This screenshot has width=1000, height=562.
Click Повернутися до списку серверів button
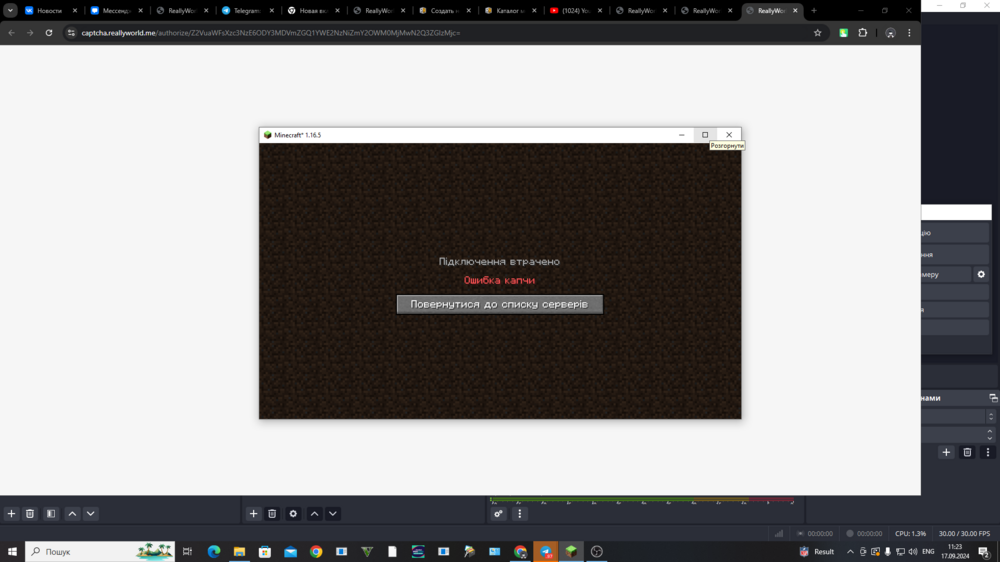[499, 304]
